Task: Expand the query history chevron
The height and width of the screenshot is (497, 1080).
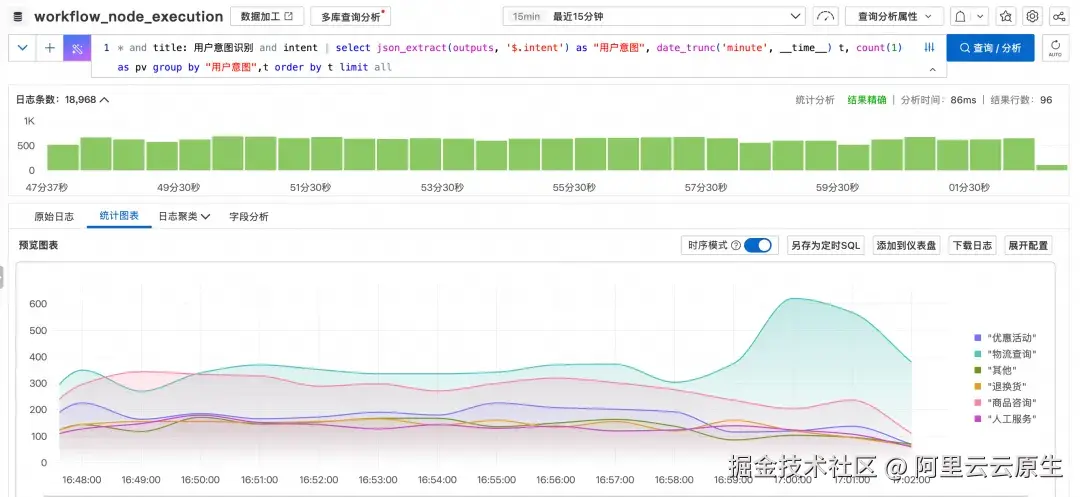Action: [x=22, y=48]
